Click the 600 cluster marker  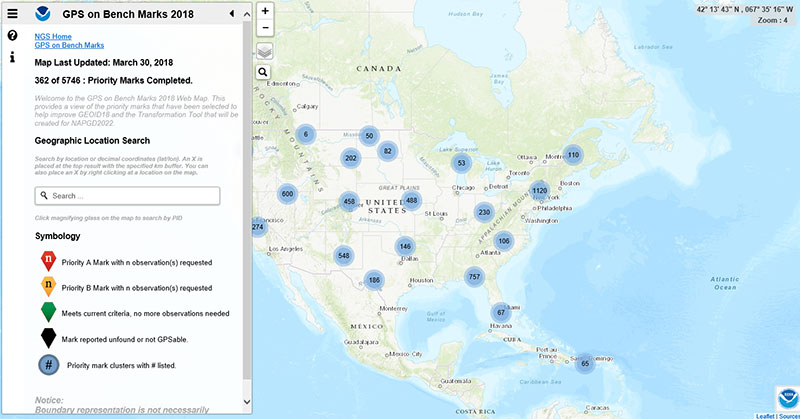point(288,194)
